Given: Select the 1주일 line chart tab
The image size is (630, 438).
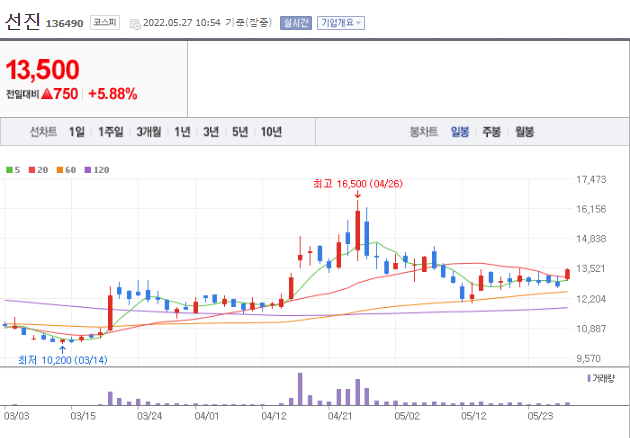Looking at the screenshot, I should pyautogui.click(x=111, y=132).
